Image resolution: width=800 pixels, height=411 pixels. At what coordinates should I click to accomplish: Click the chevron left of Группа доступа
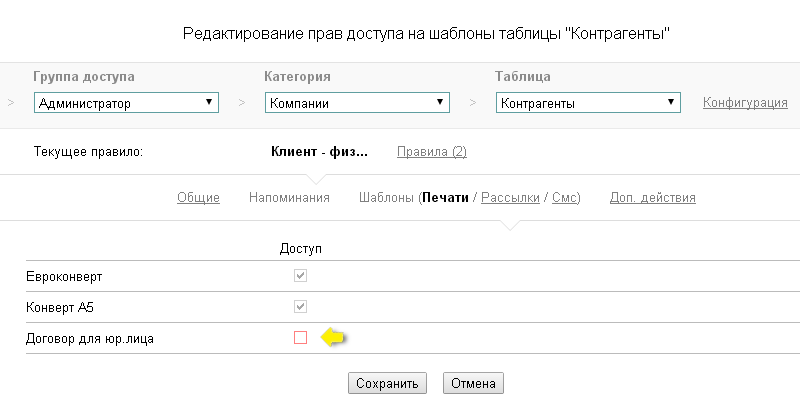pos(11,102)
